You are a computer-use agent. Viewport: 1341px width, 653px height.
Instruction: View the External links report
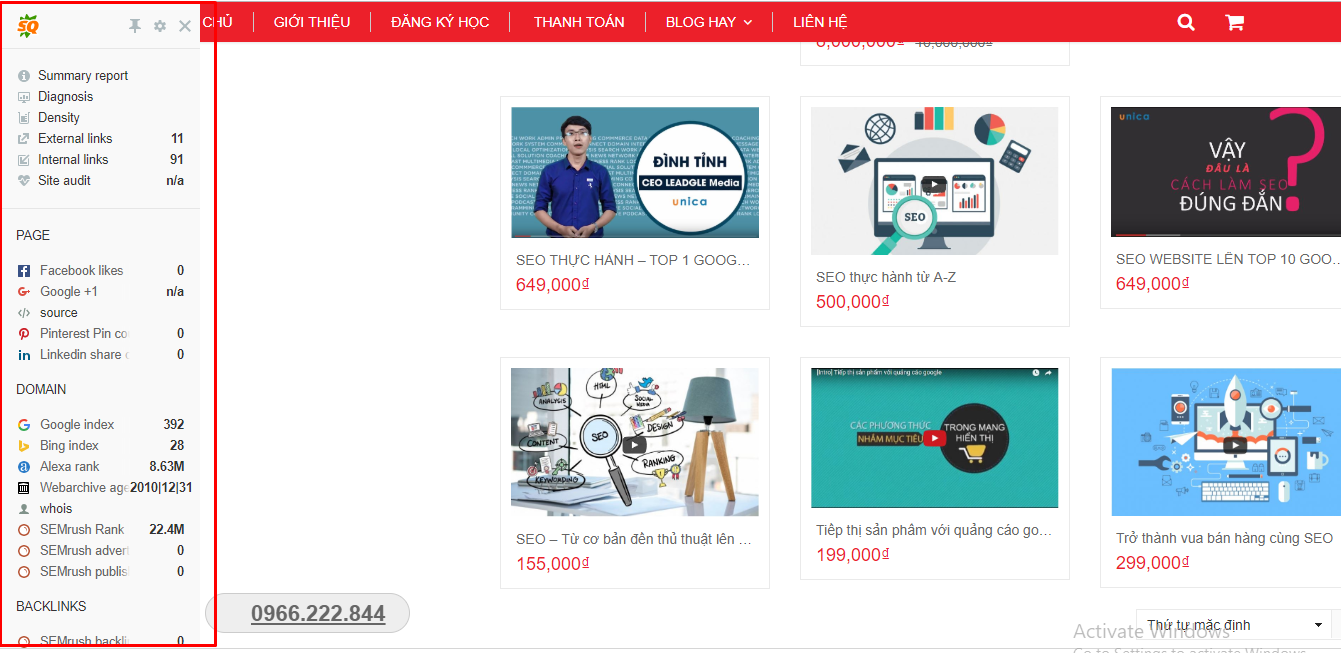(75, 139)
